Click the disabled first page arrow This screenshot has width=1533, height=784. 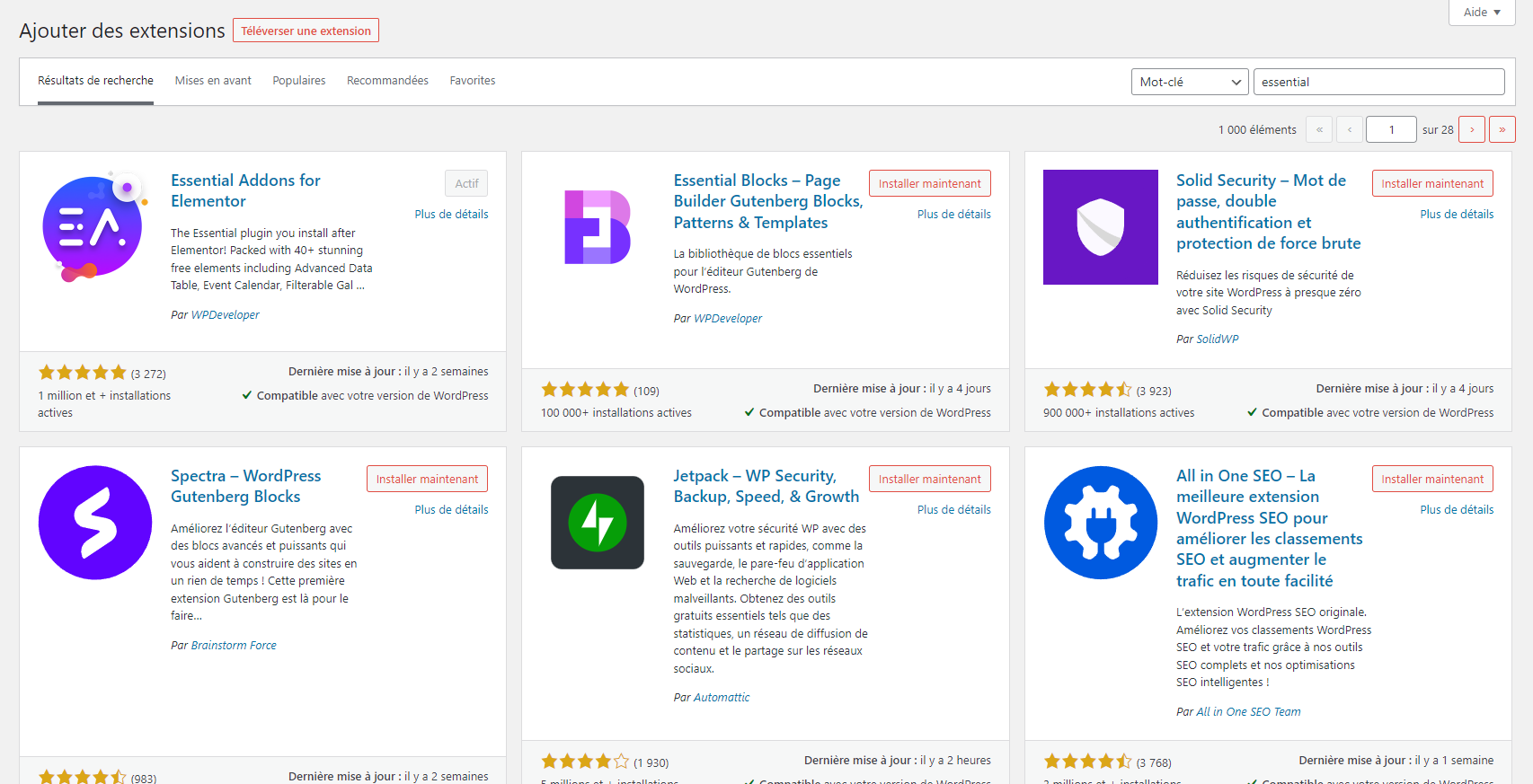coord(1319,129)
